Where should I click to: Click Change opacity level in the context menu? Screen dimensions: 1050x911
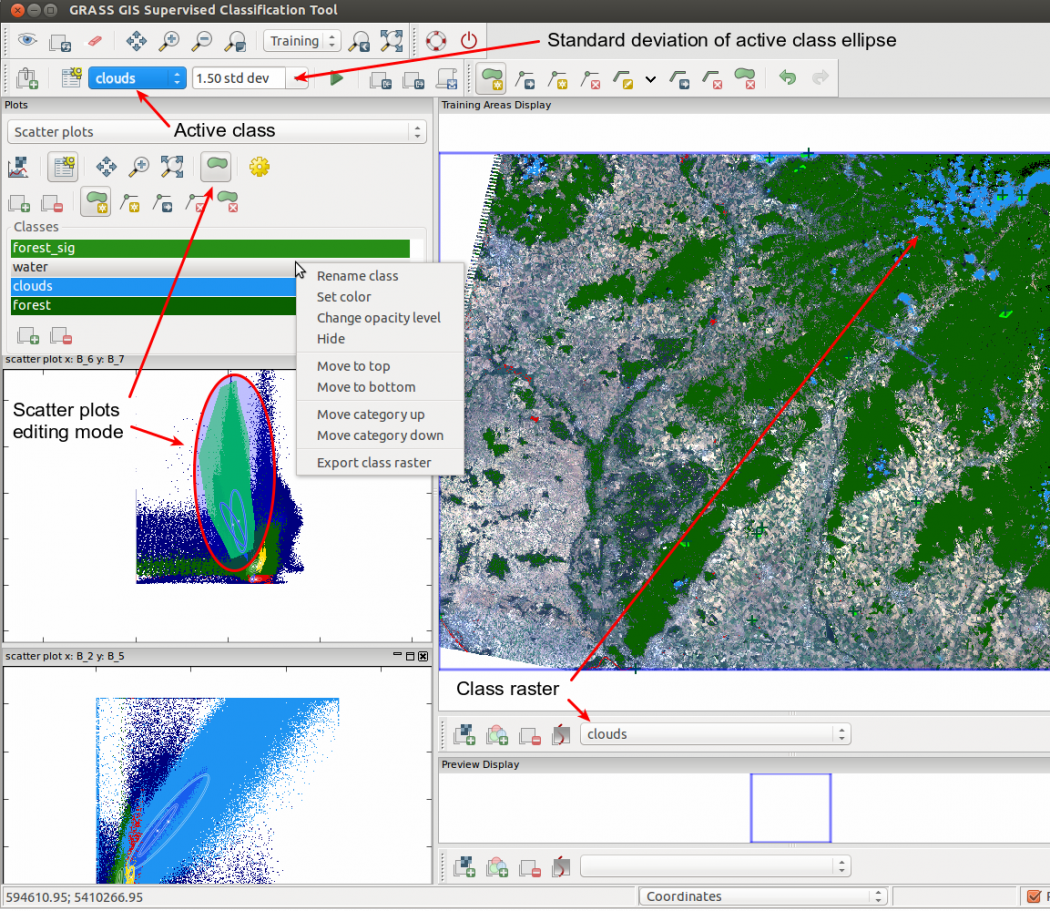point(378,318)
